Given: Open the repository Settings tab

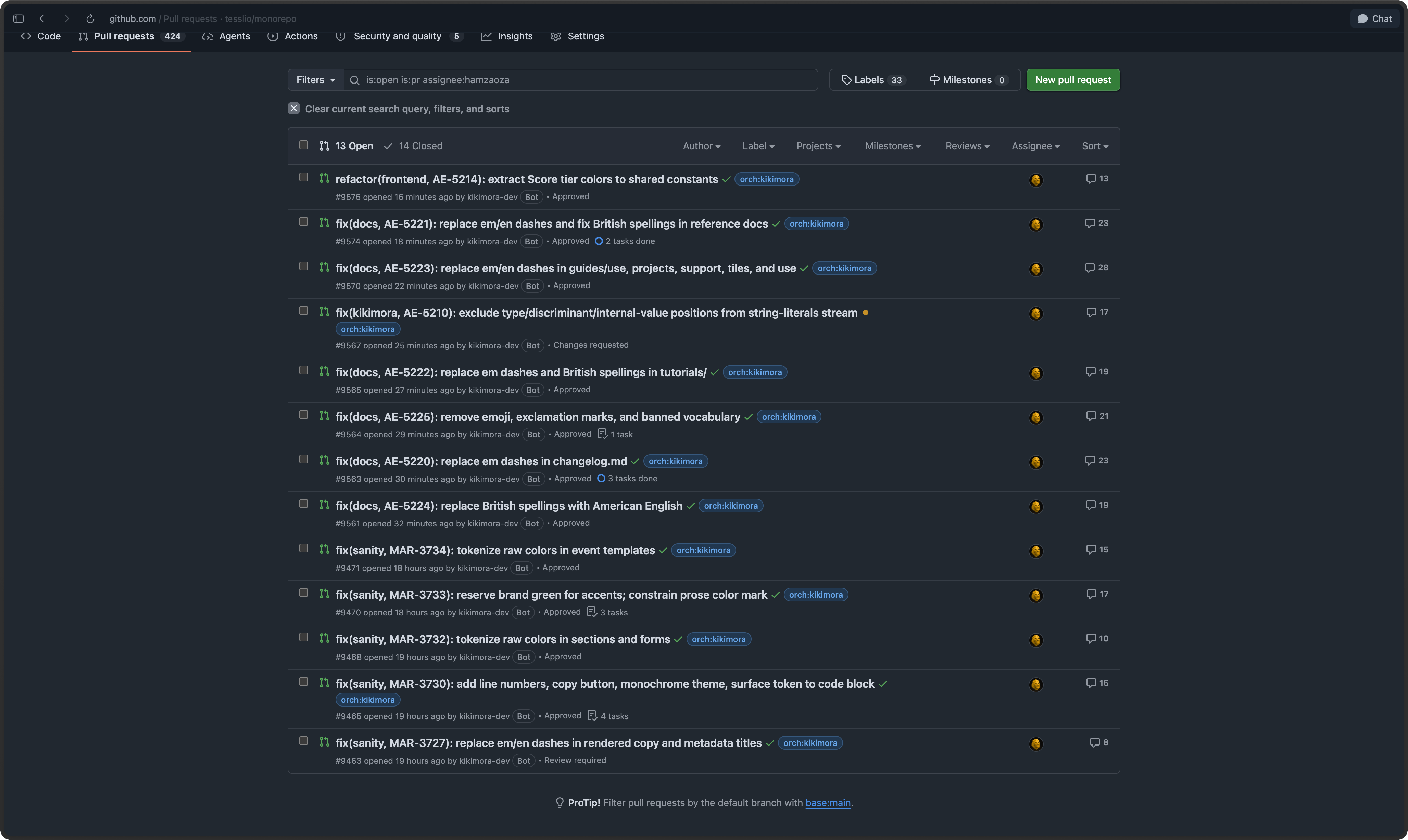Looking at the screenshot, I should (577, 36).
